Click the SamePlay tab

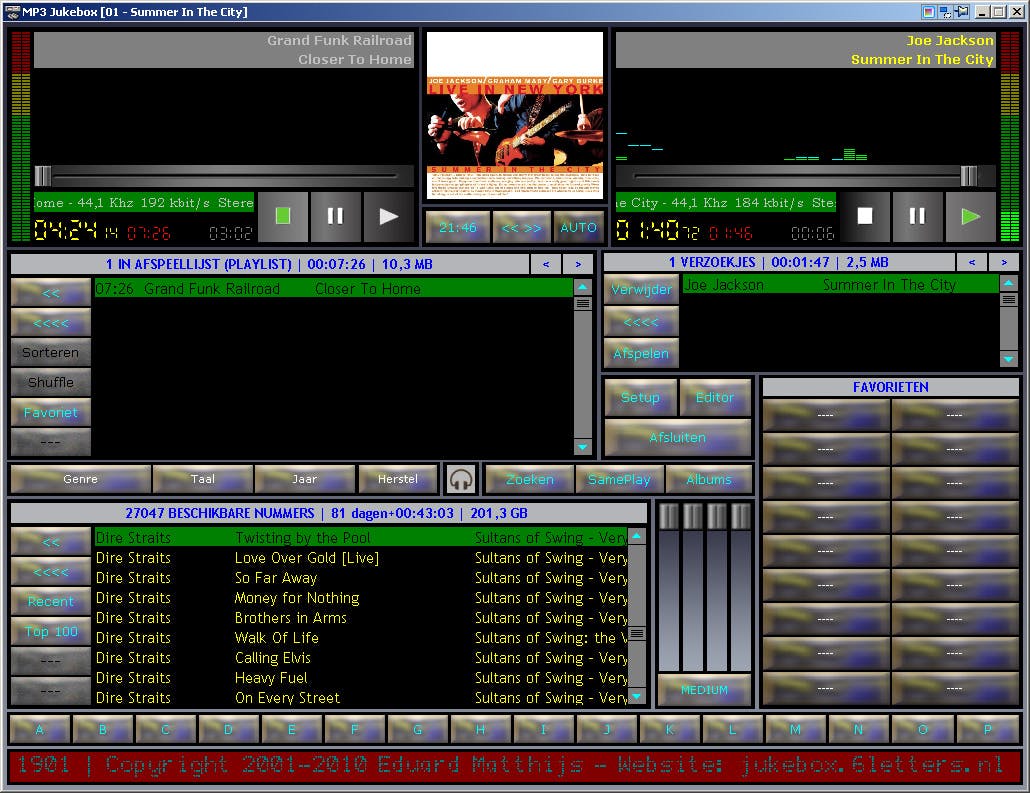(619, 480)
